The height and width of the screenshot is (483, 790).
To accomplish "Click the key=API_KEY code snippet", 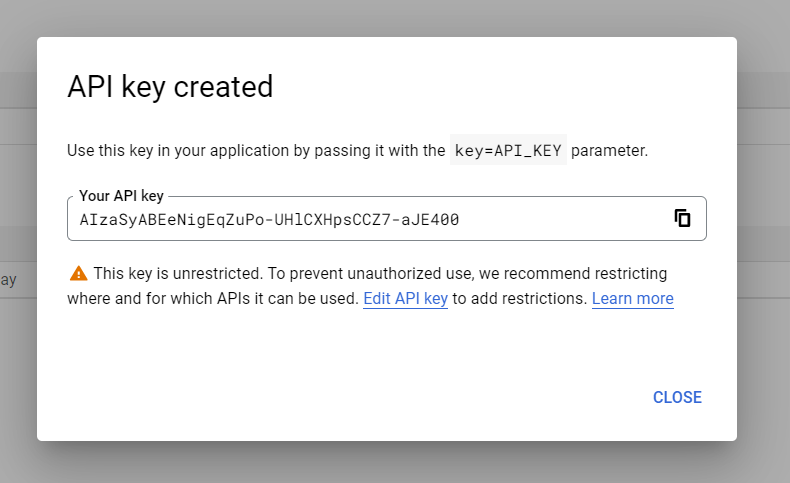I will 508,151.
